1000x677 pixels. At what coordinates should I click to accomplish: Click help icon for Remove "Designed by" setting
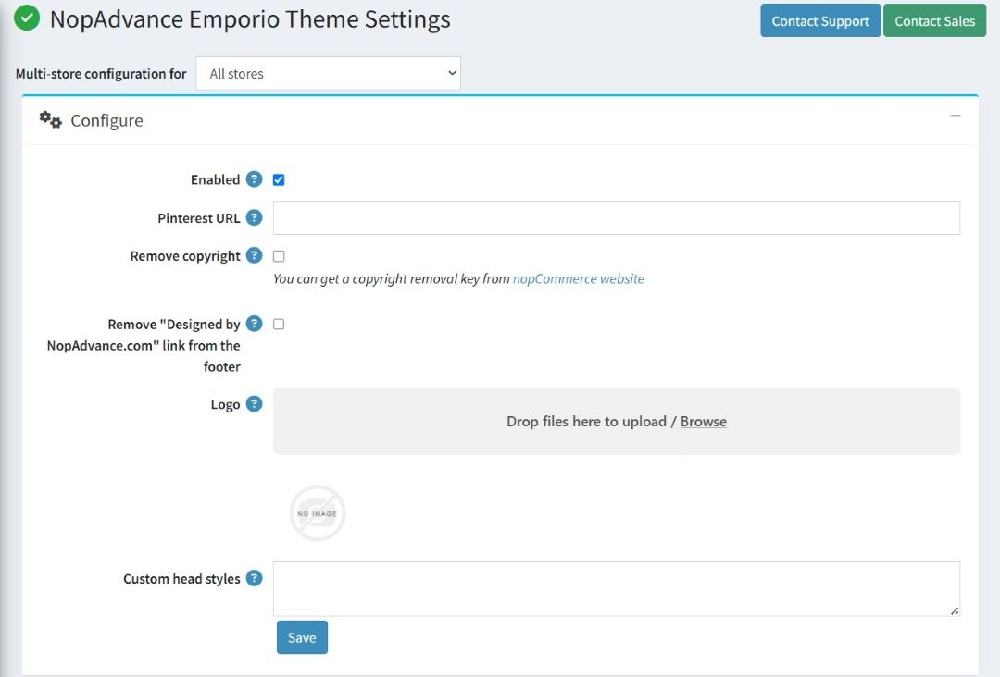[x=254, y=324]
